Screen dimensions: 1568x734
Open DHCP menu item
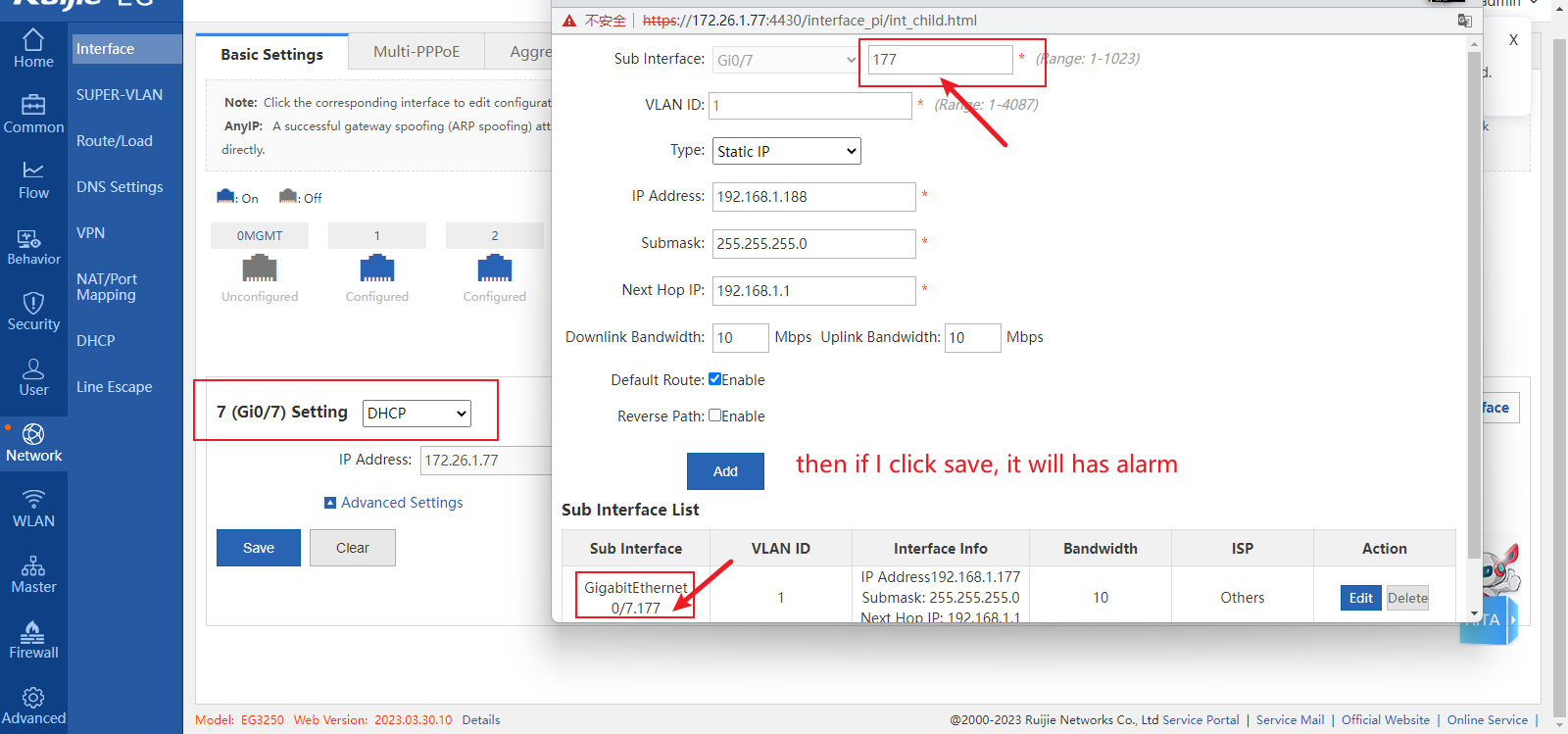pos(96,341)
